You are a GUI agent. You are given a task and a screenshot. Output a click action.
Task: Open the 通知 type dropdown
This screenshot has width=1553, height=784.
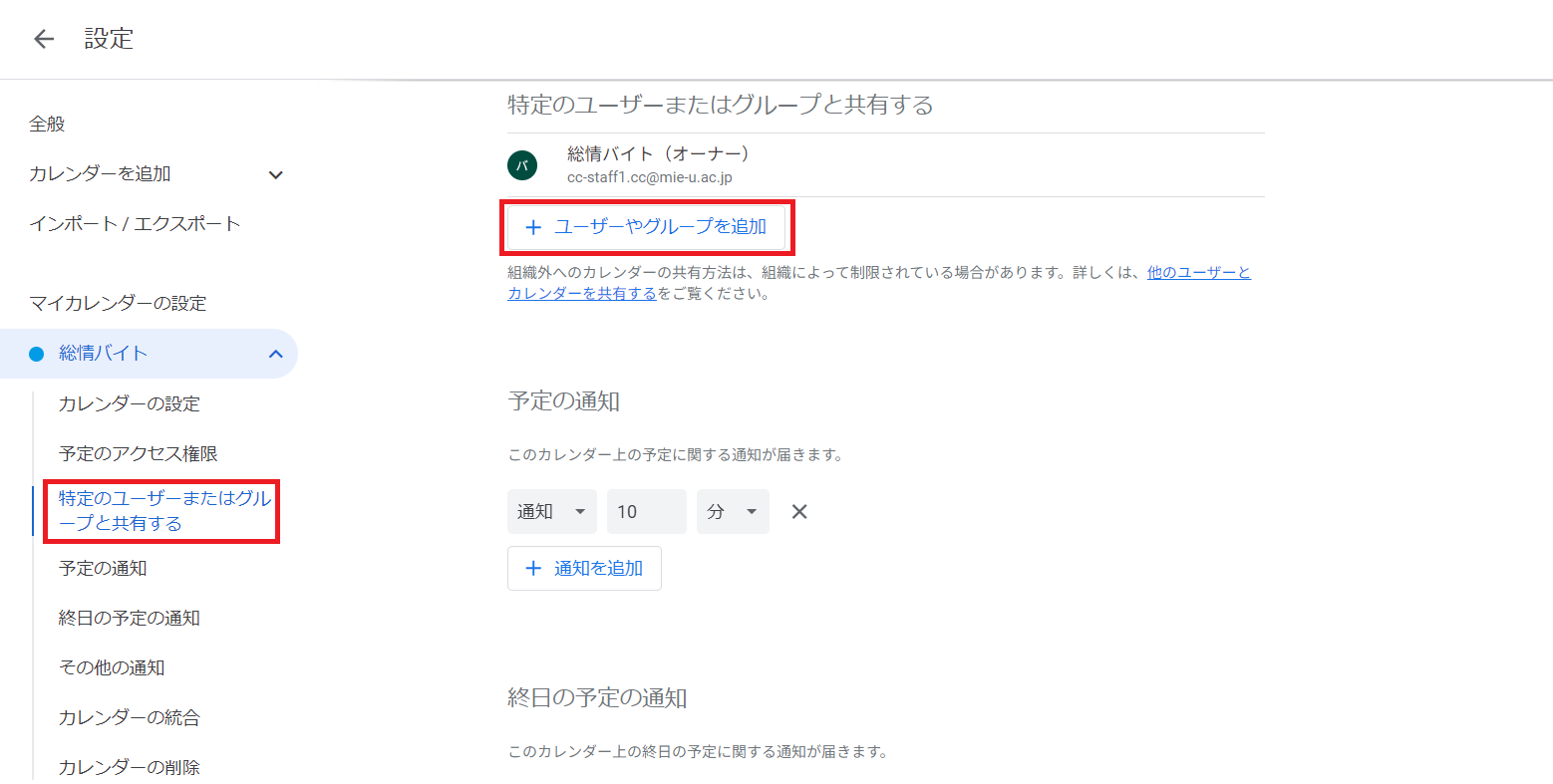pyautogui.click(x=552, y=512)
